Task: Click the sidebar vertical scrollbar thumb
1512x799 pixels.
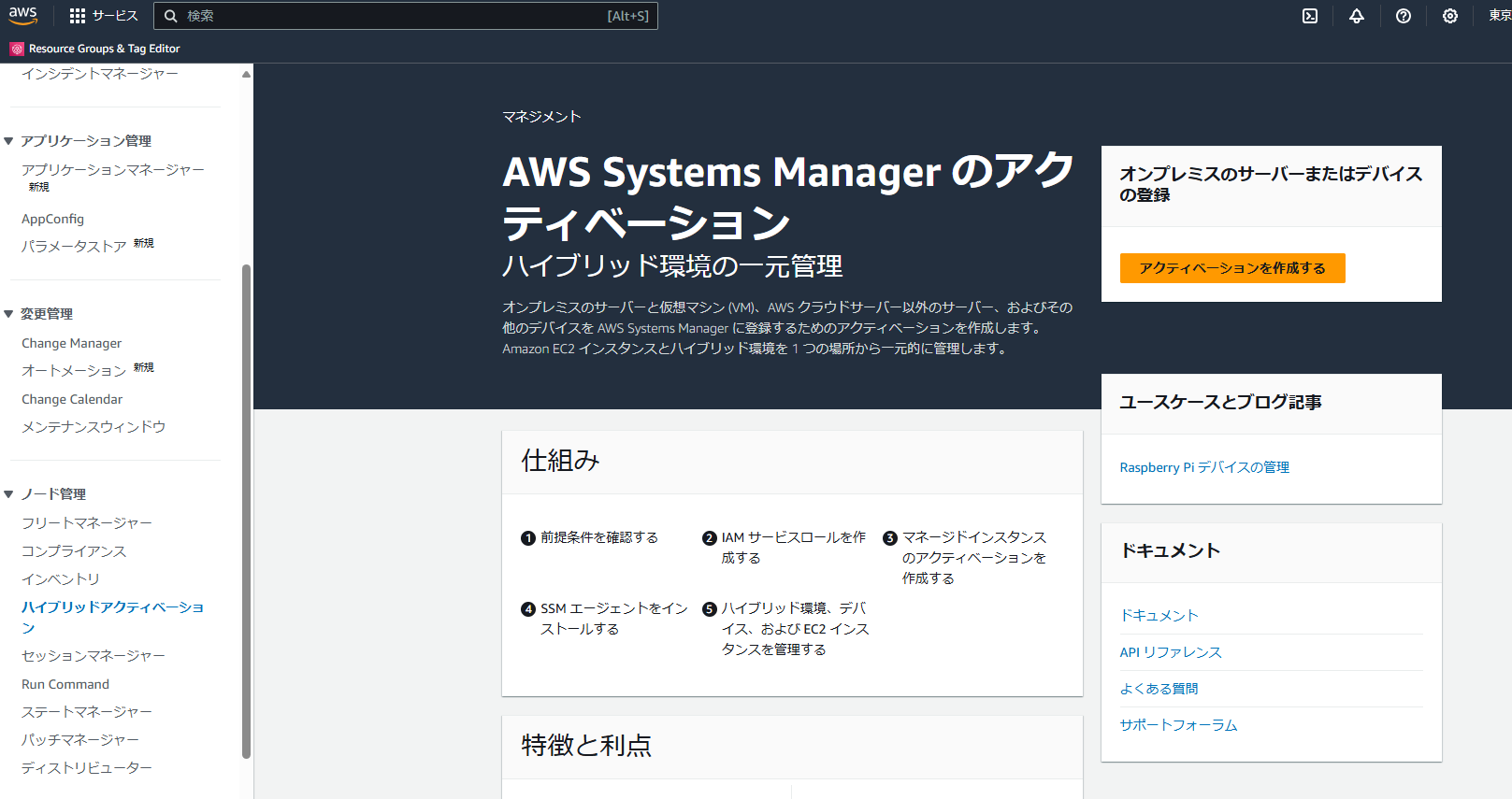Action: (x=246, y=511)
